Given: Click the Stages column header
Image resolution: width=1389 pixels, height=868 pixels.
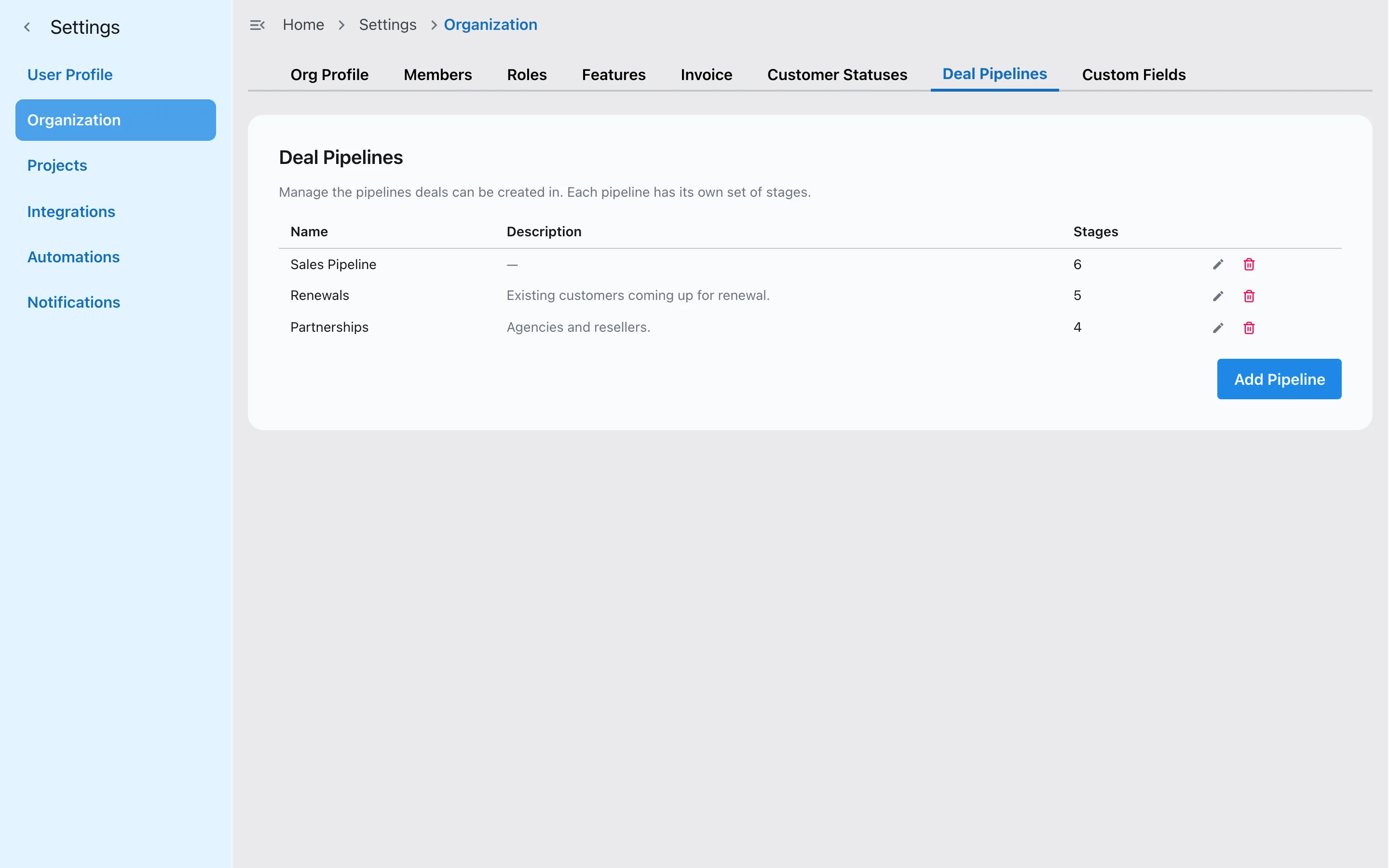Looking at the screenshot, I should pos(1096,231).
